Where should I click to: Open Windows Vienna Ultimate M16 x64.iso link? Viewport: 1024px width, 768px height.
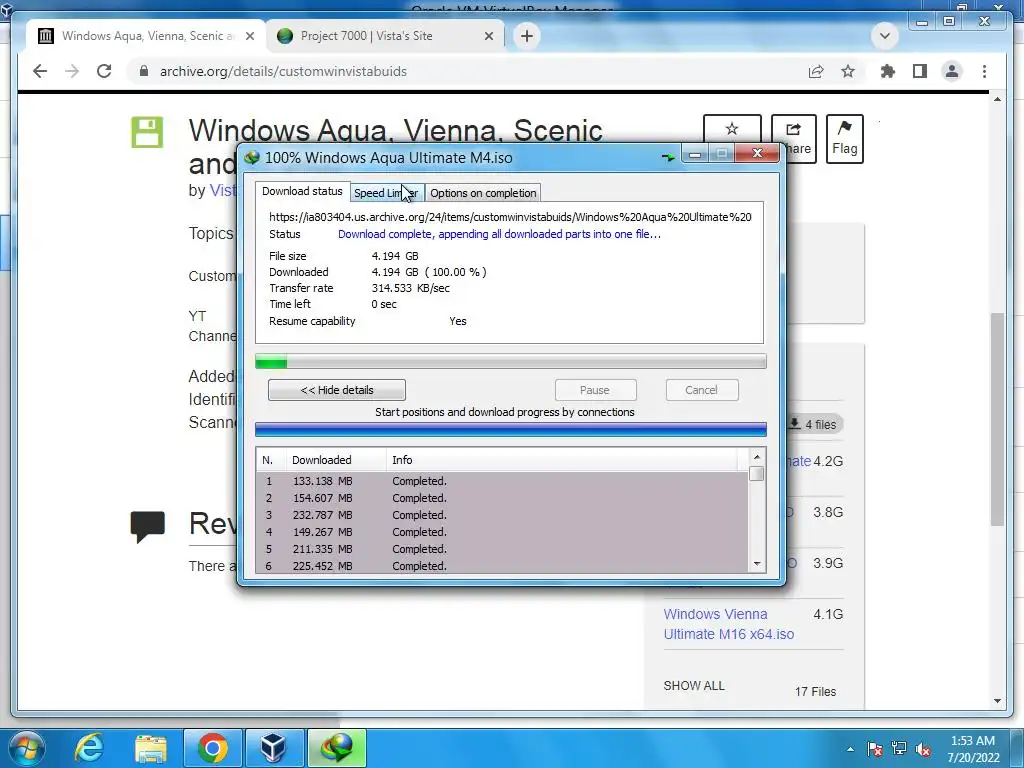(x=728, y=624)
